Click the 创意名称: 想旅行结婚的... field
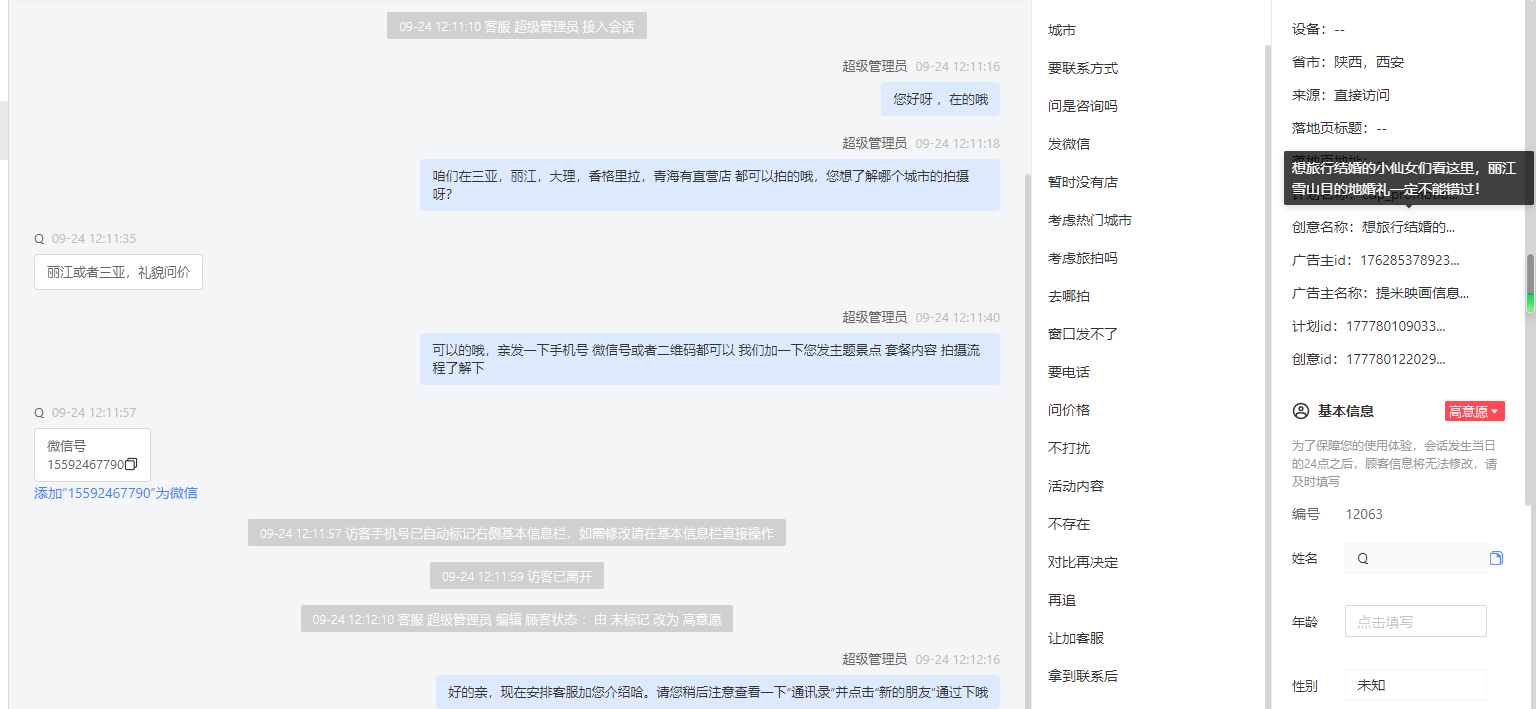 coord(1373,227)
